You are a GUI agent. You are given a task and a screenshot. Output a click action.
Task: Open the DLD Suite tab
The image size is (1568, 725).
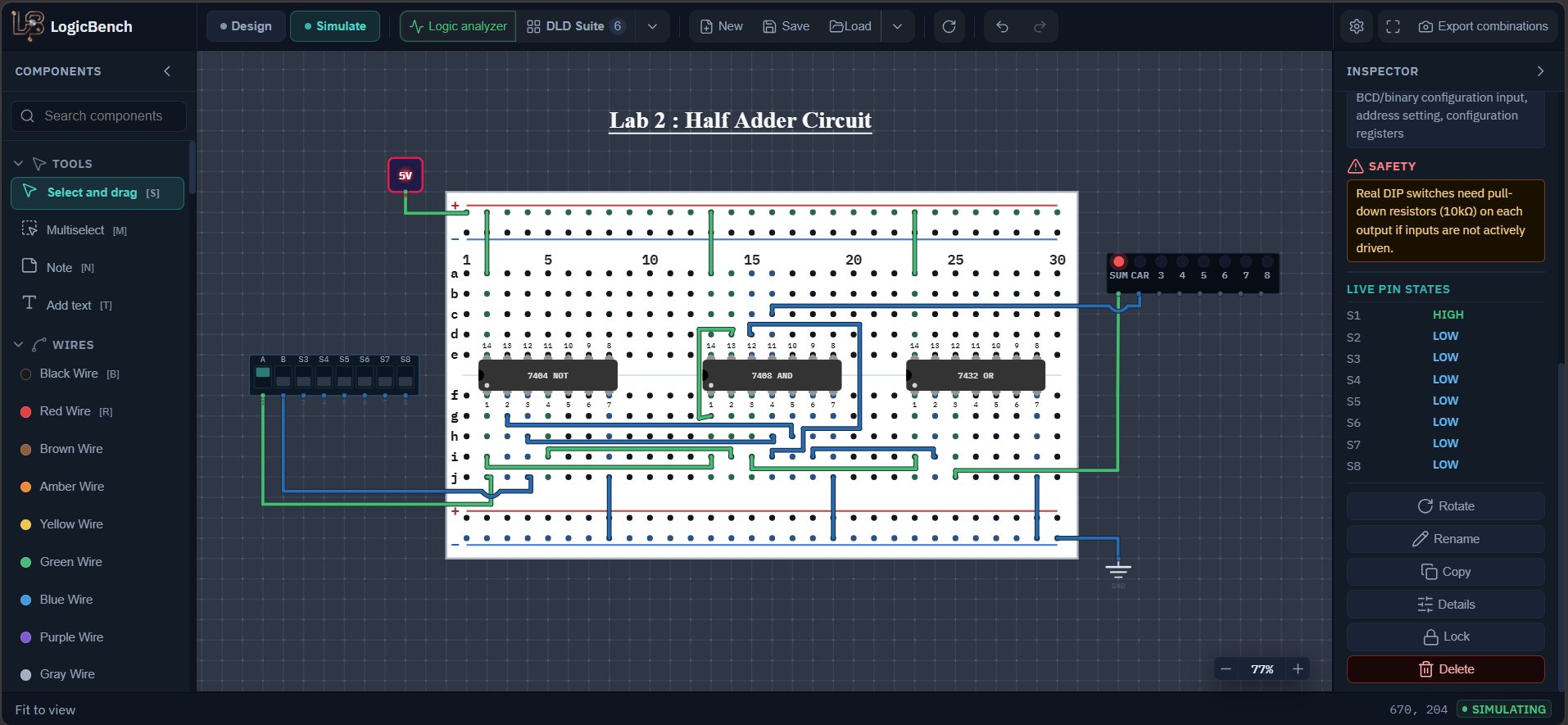tap(576, 26)
